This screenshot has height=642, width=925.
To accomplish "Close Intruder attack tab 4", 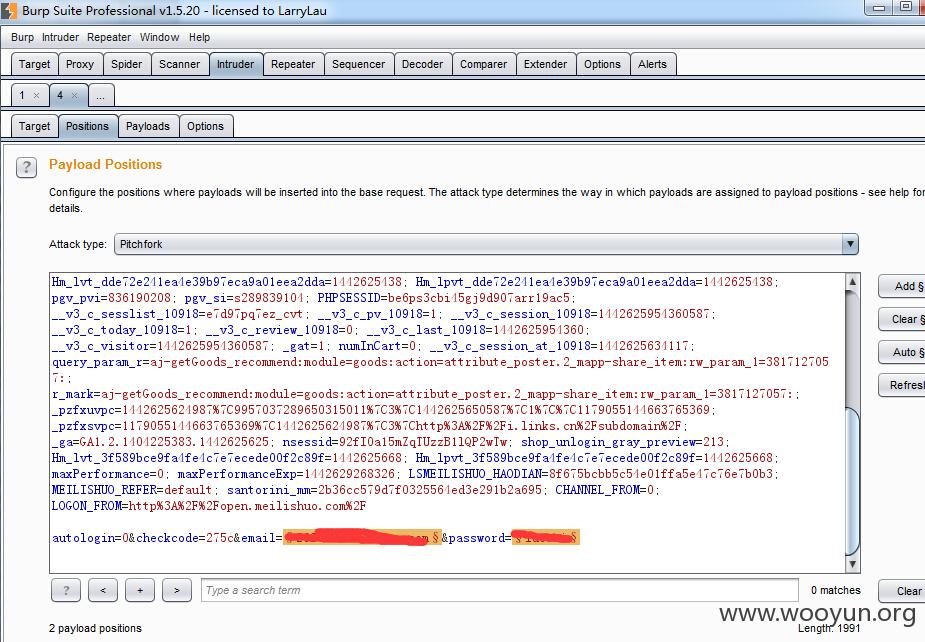I will (74, 96).
